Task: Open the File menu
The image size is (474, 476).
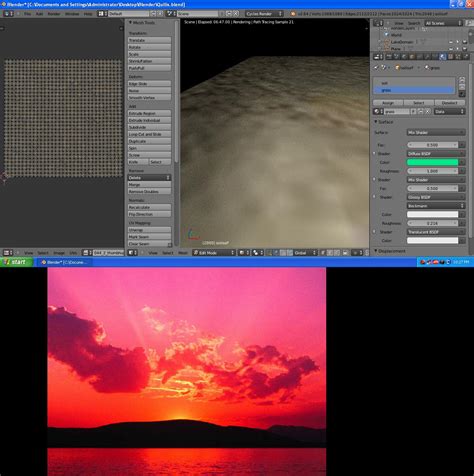Action: pyautogui.click(x=27, y=14)
